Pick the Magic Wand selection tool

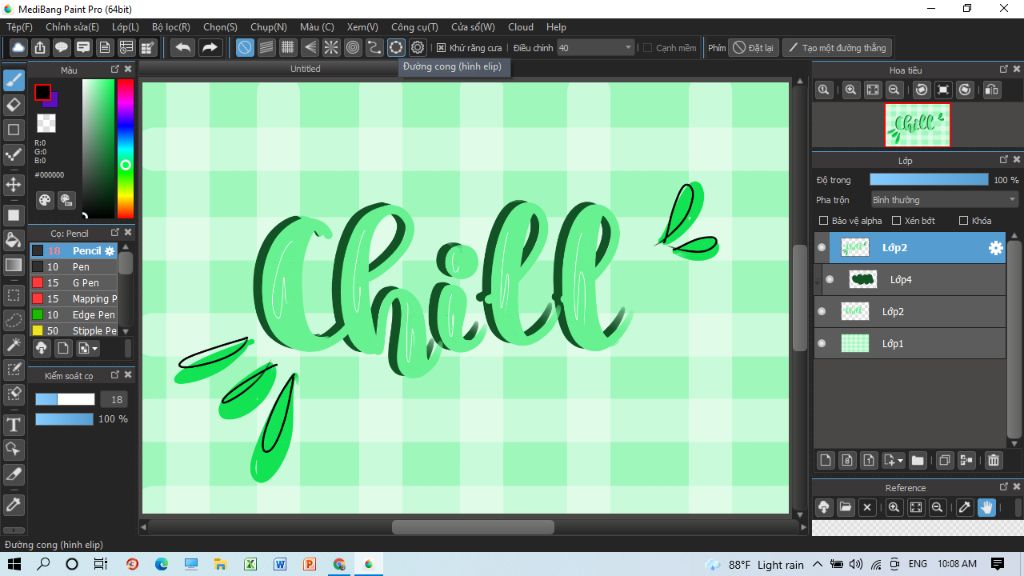(x=14, y=345)
